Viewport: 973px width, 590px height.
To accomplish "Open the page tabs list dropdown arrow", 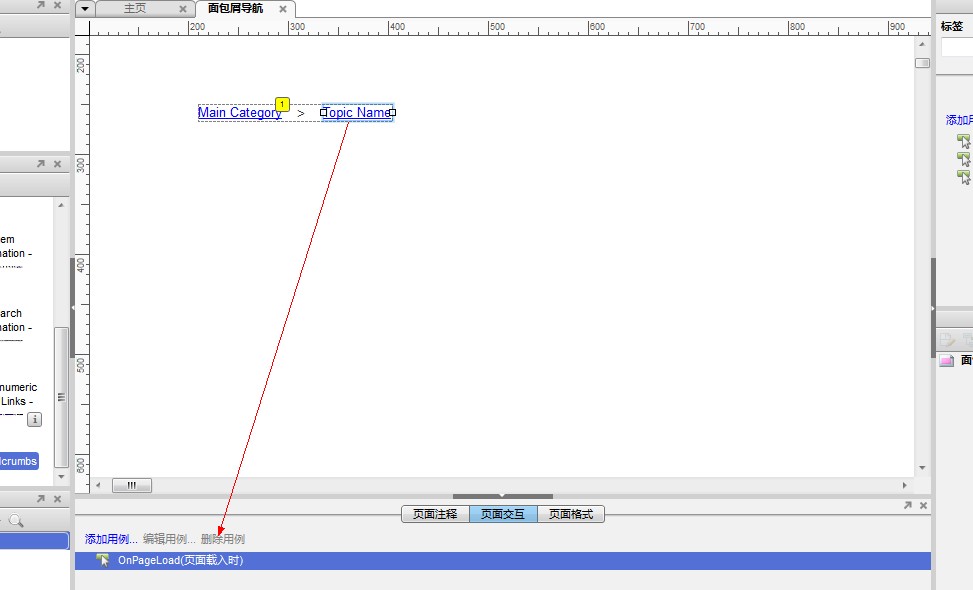I will tap(85, 9).
